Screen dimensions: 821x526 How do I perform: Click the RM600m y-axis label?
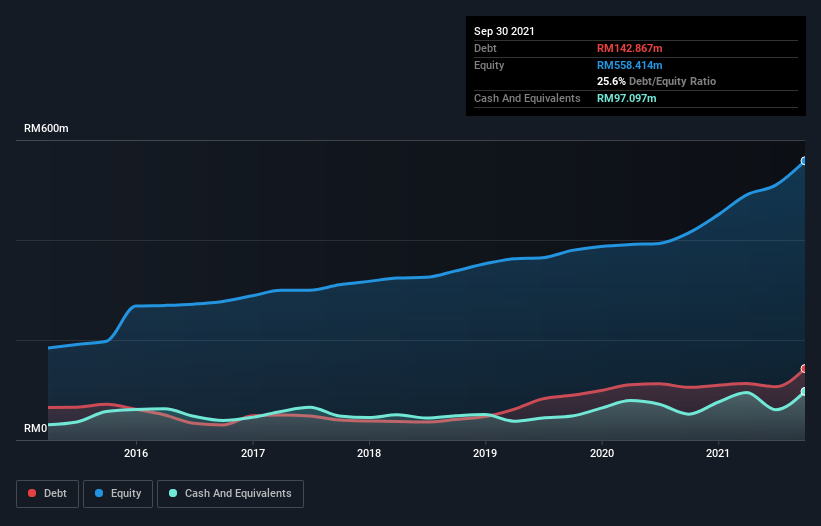pos(46,128)
